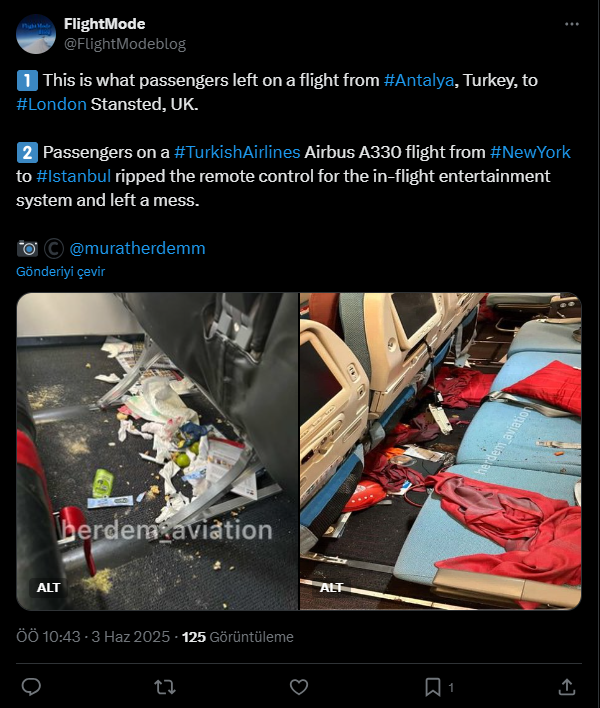Open the FlightMode profile avatar

tap(36, 34)
